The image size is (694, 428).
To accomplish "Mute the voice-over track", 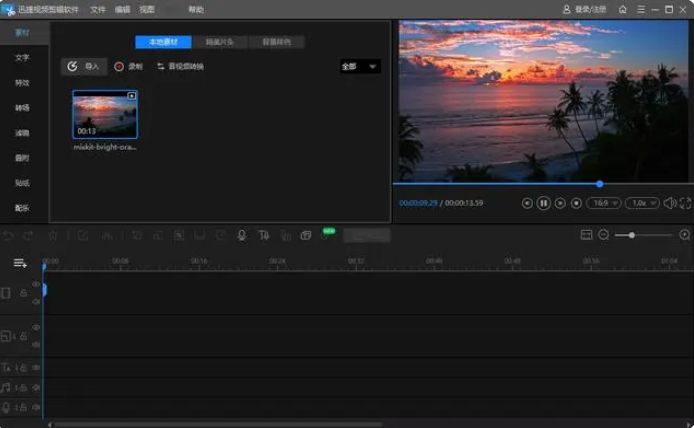I will point(36,407).
